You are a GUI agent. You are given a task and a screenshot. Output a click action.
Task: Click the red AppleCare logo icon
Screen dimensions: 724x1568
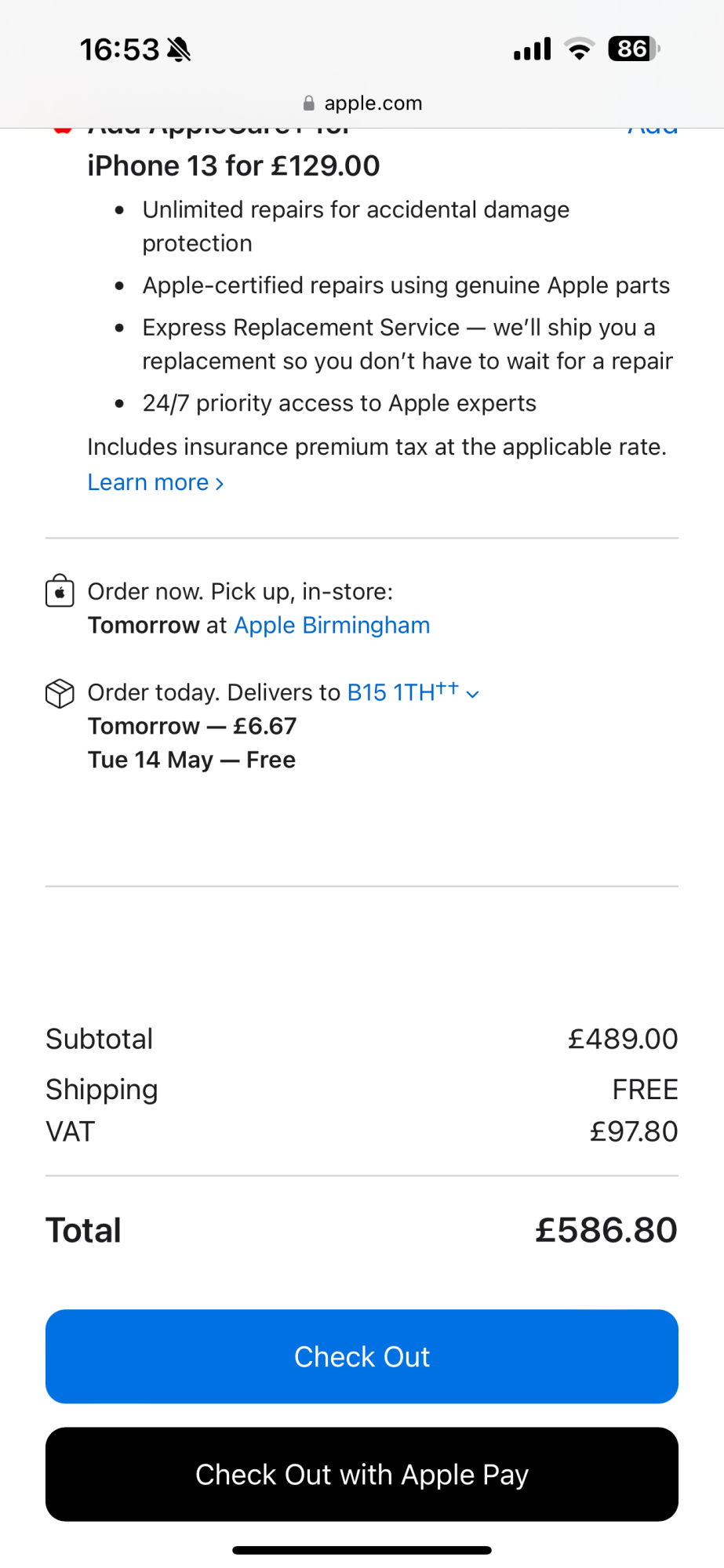pos(63,129)
